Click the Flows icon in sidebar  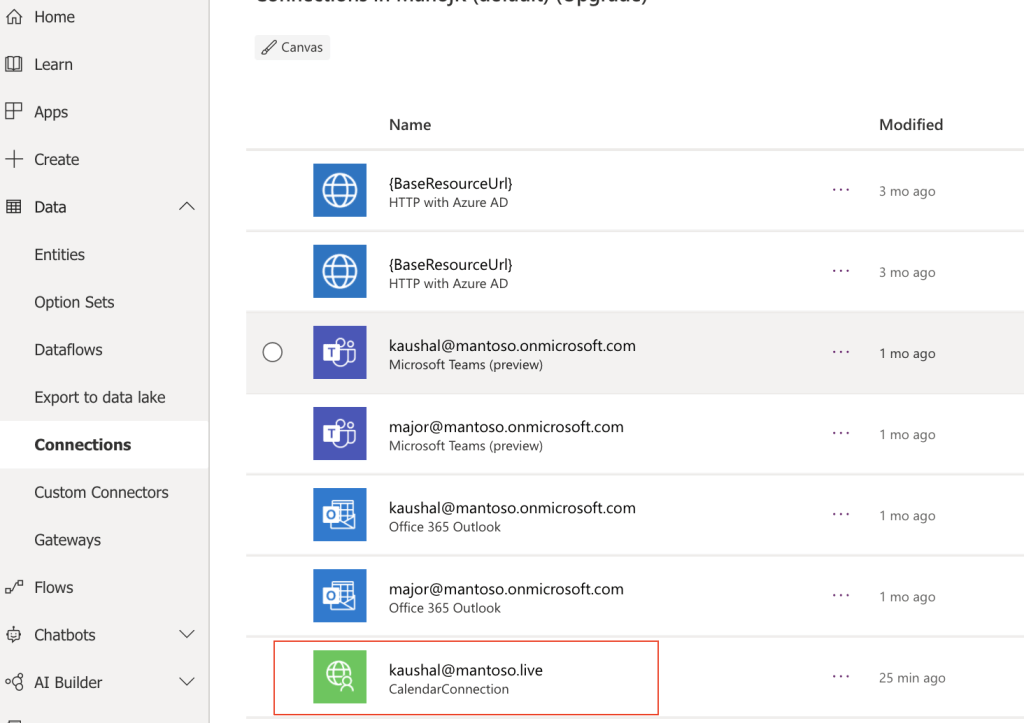click(14, 587)
